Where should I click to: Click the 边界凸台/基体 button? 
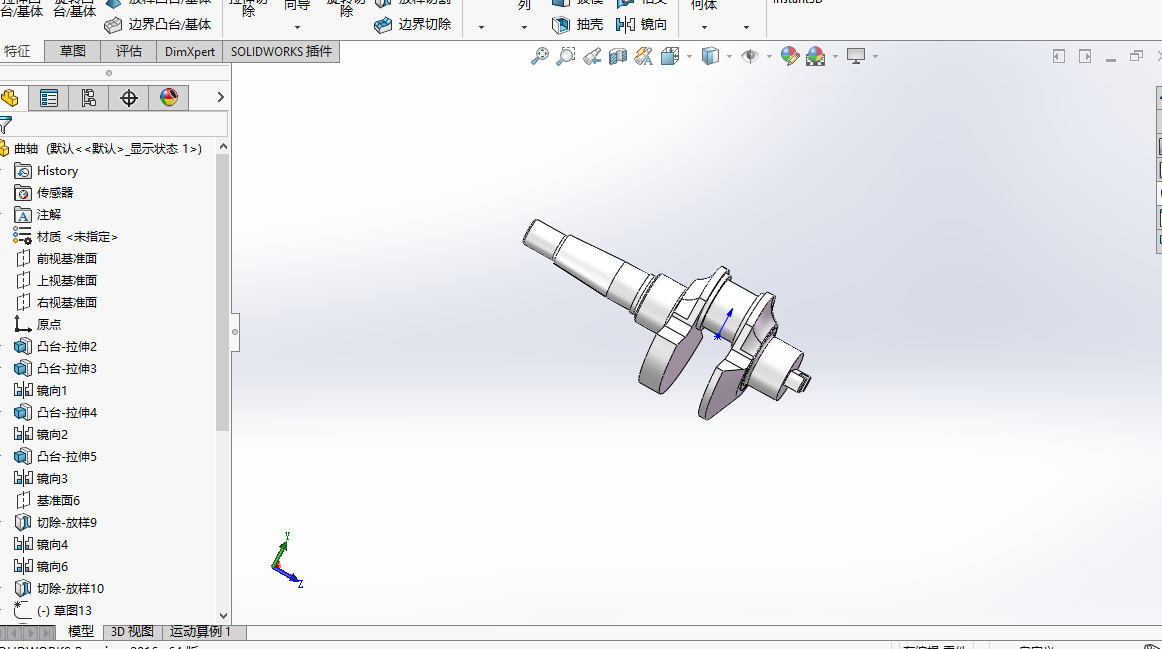(158, 24)
